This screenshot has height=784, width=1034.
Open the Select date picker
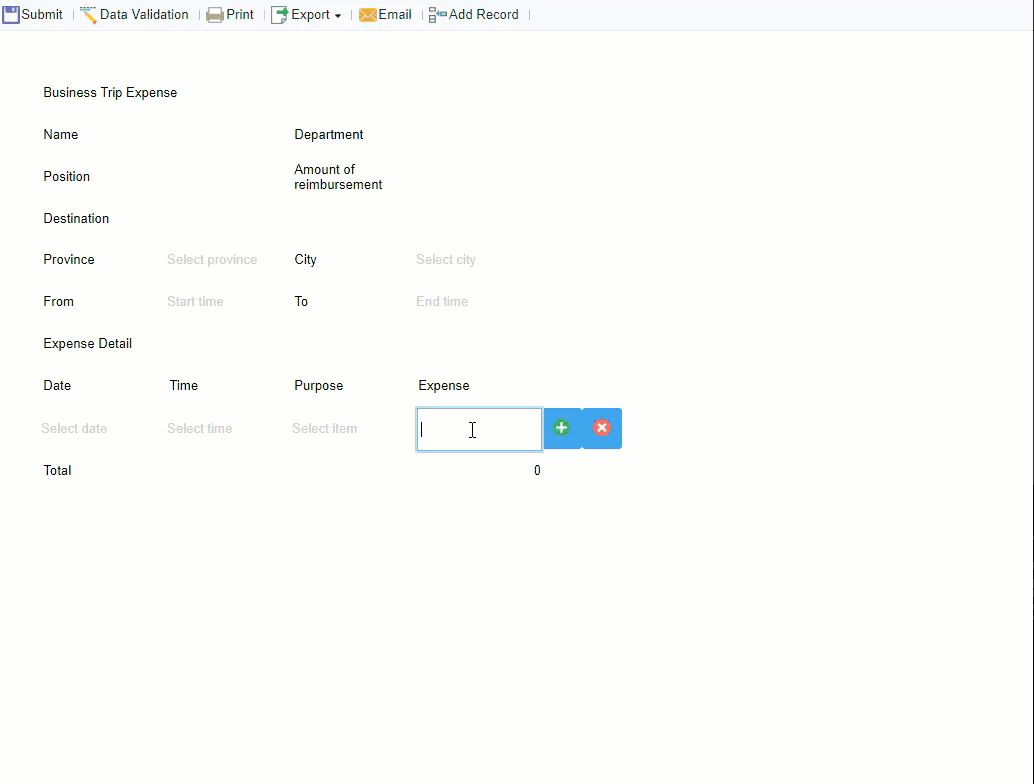(x=74, y=429)
